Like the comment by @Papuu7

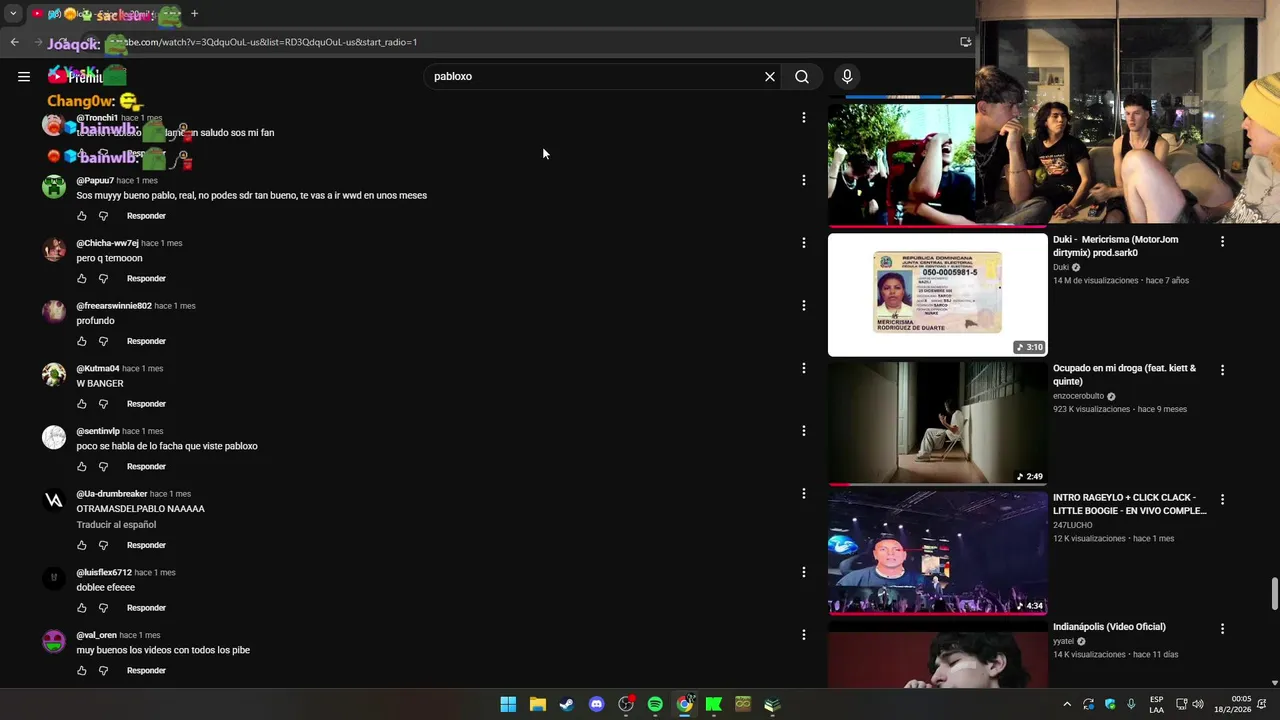click(82, 216)
